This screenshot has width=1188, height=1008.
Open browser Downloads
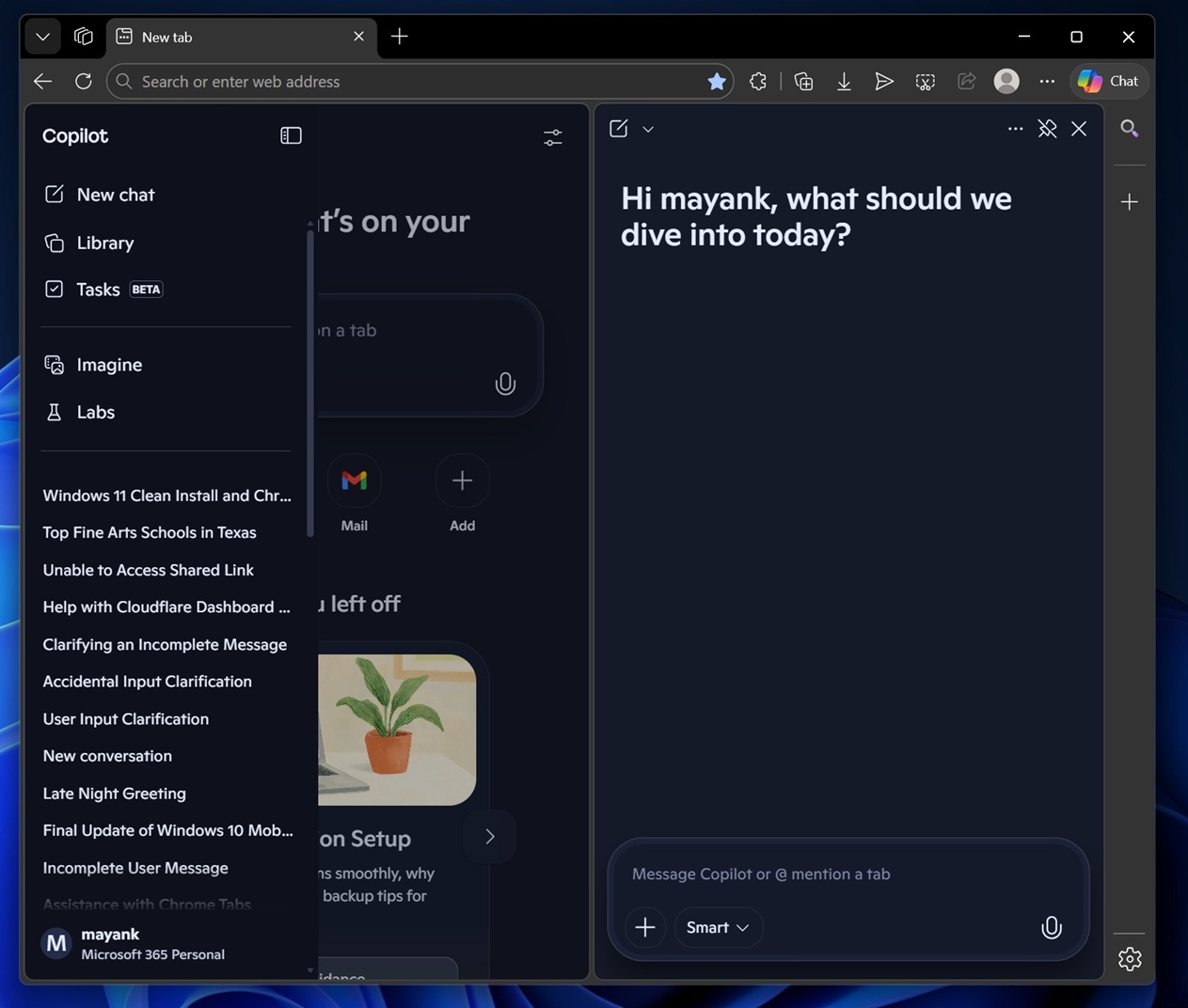(844, 81)
